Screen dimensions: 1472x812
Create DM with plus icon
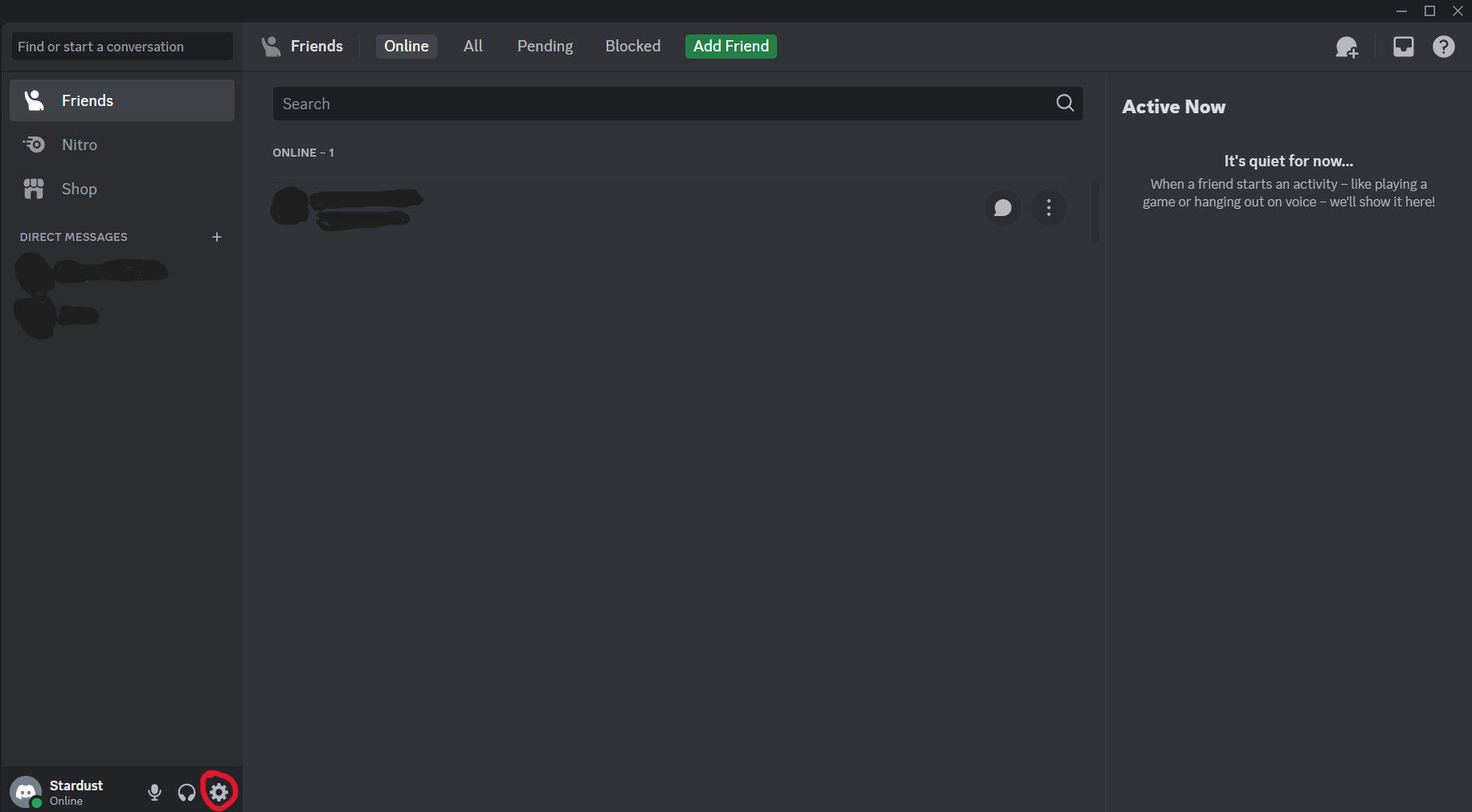coord(216,237)
